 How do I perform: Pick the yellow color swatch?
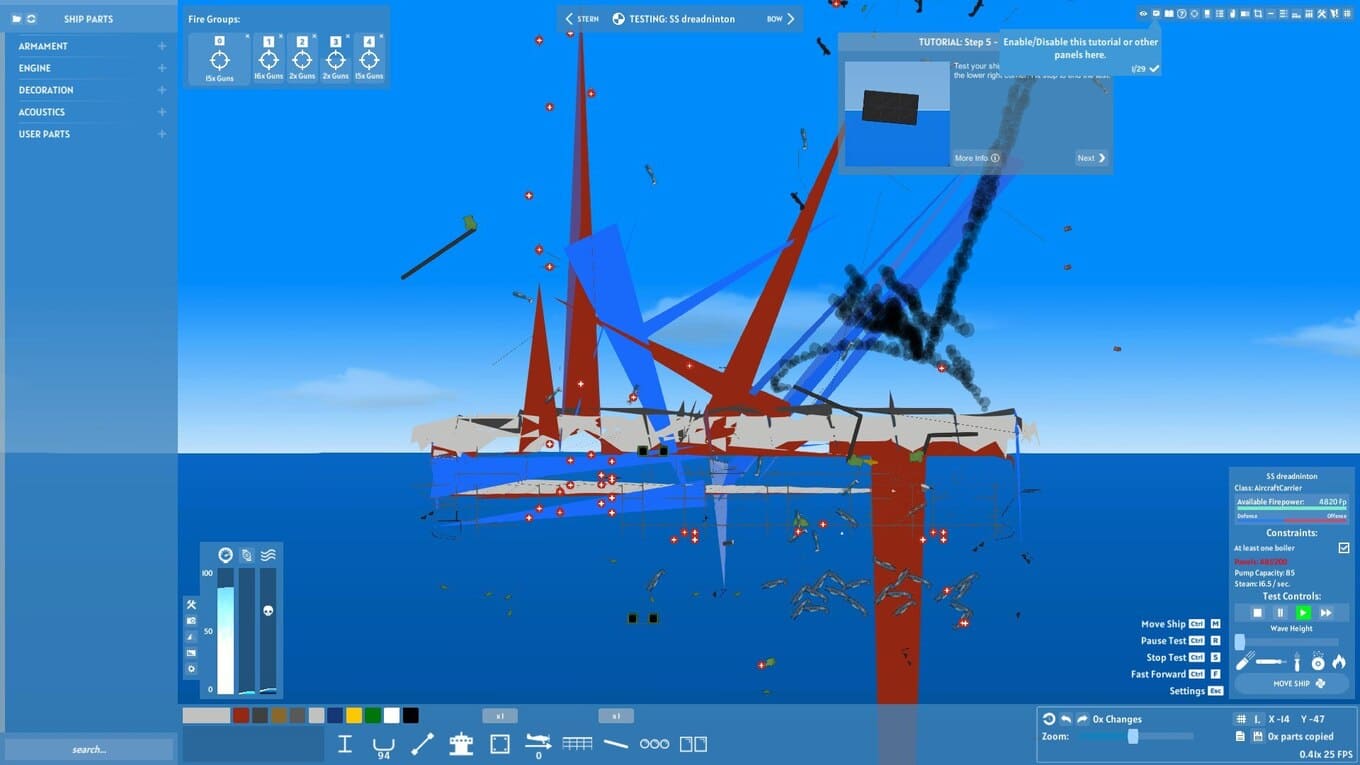point(354,716)
